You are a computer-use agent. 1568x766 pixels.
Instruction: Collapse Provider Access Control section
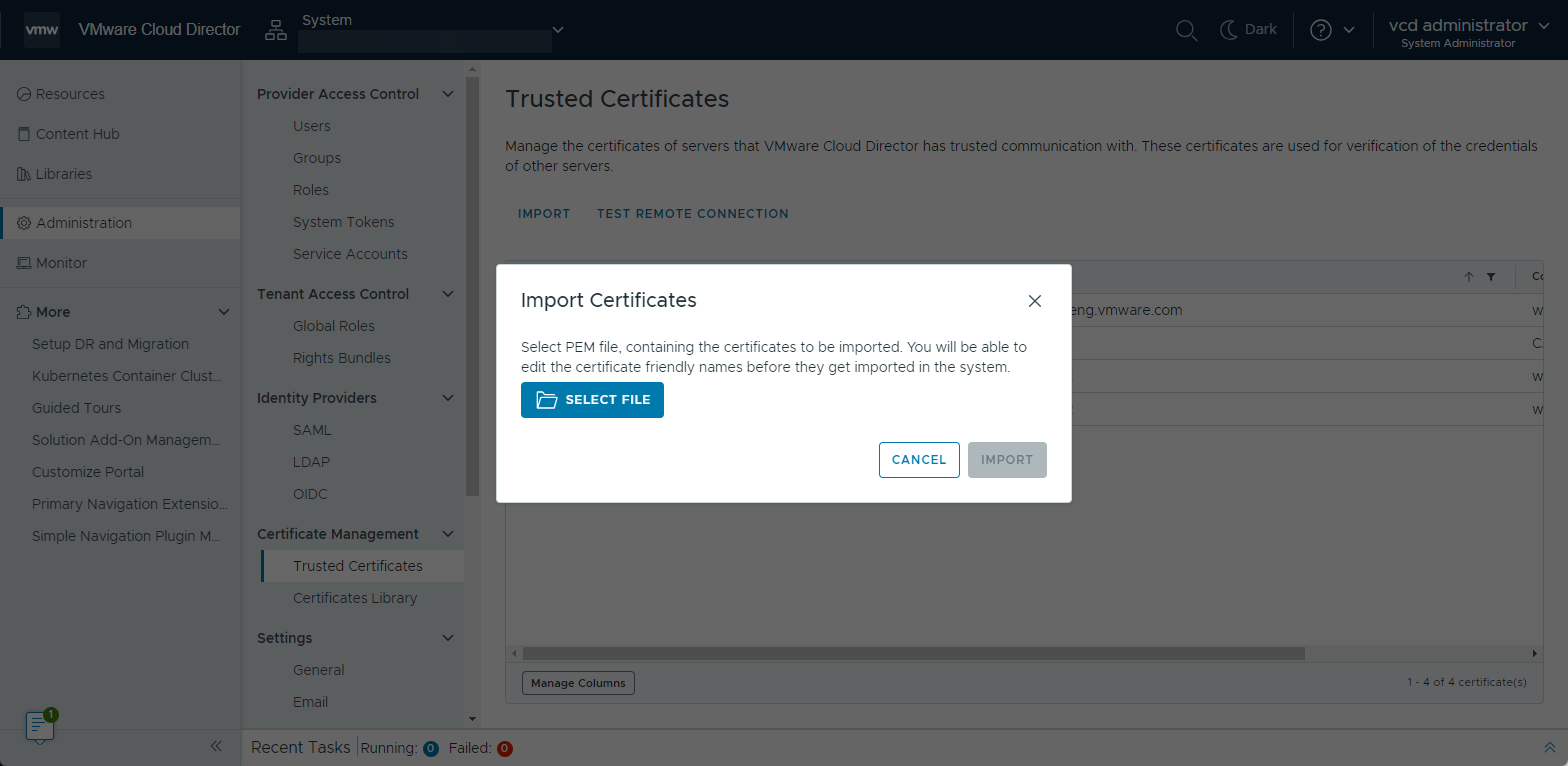coord(448,94)
